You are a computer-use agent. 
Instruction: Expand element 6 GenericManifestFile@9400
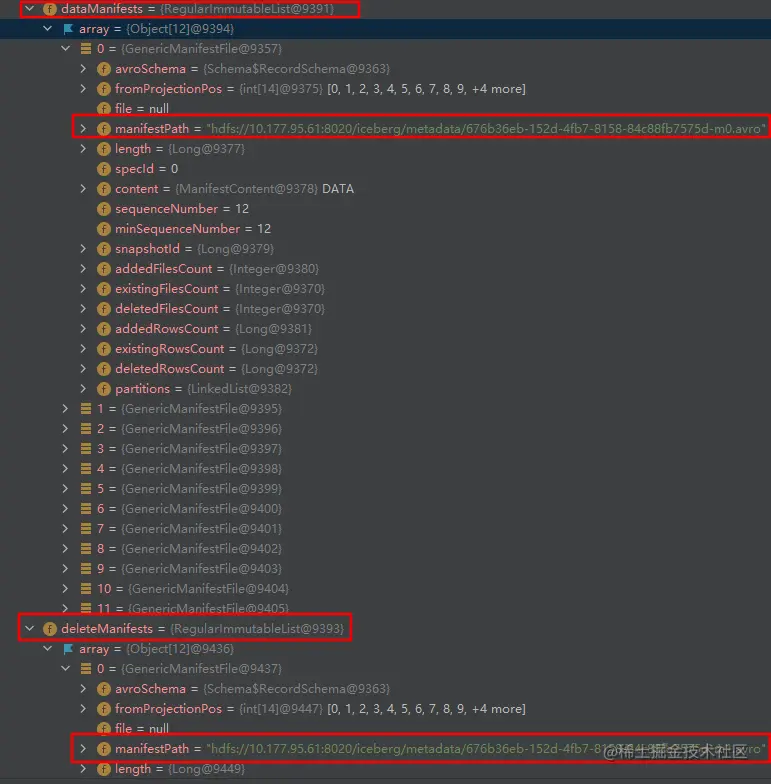(65, 508)
